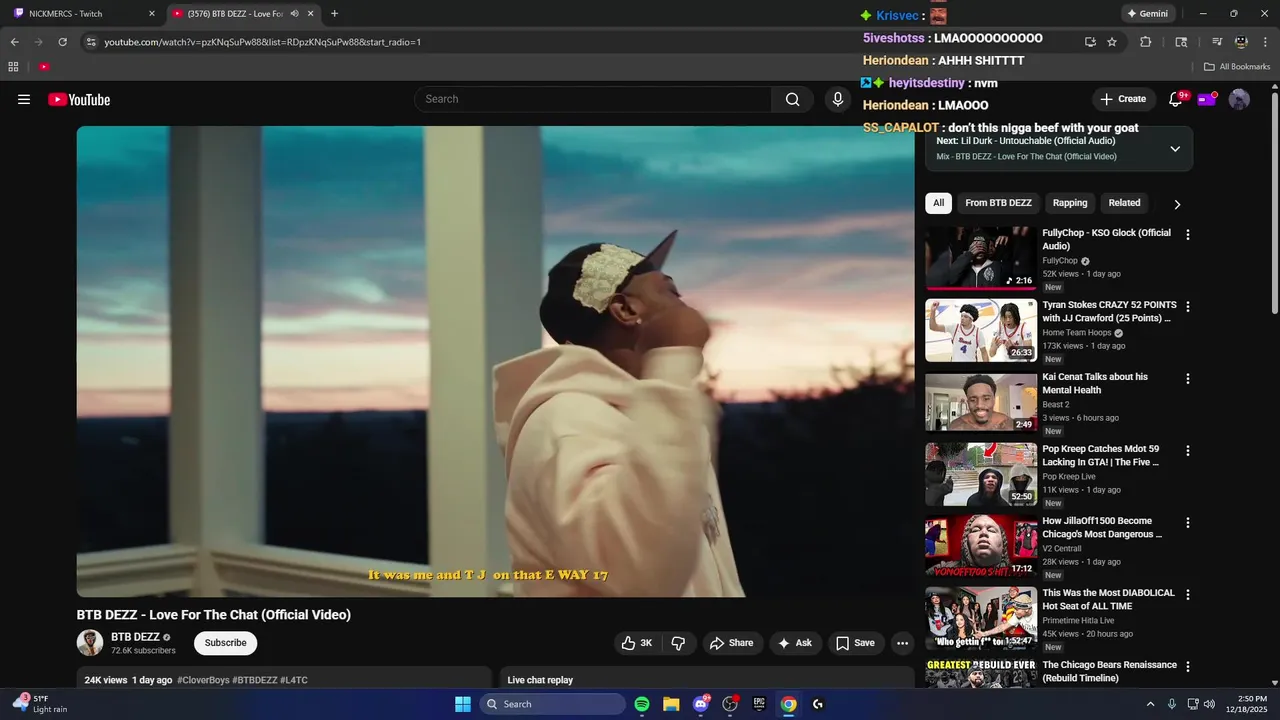Click the Ask button
The width and height of the screenshot is (1280, 720).
click(x=795, y=643)
